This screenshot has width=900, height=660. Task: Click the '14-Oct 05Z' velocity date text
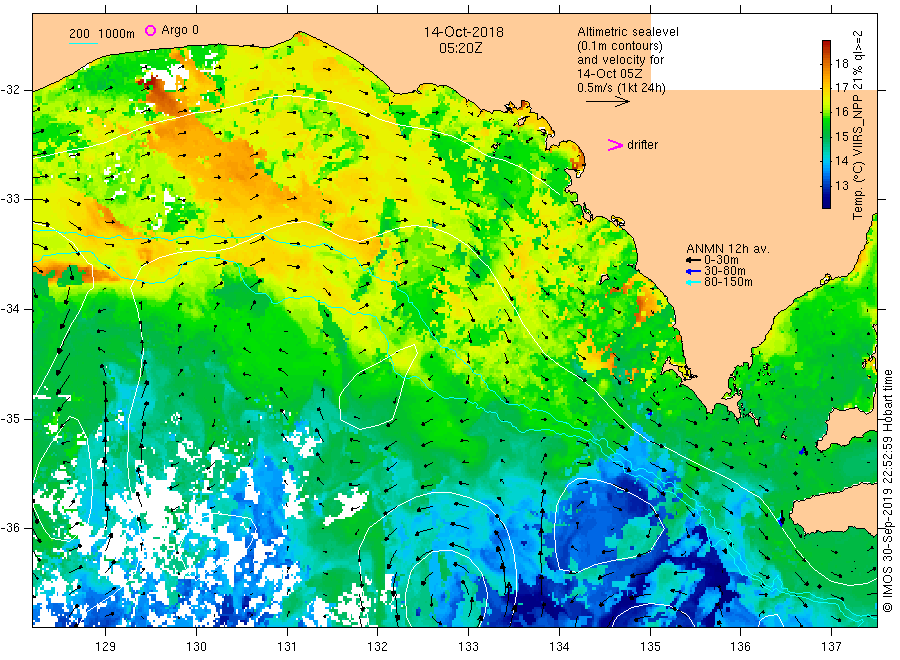click(x=610, y=73)
